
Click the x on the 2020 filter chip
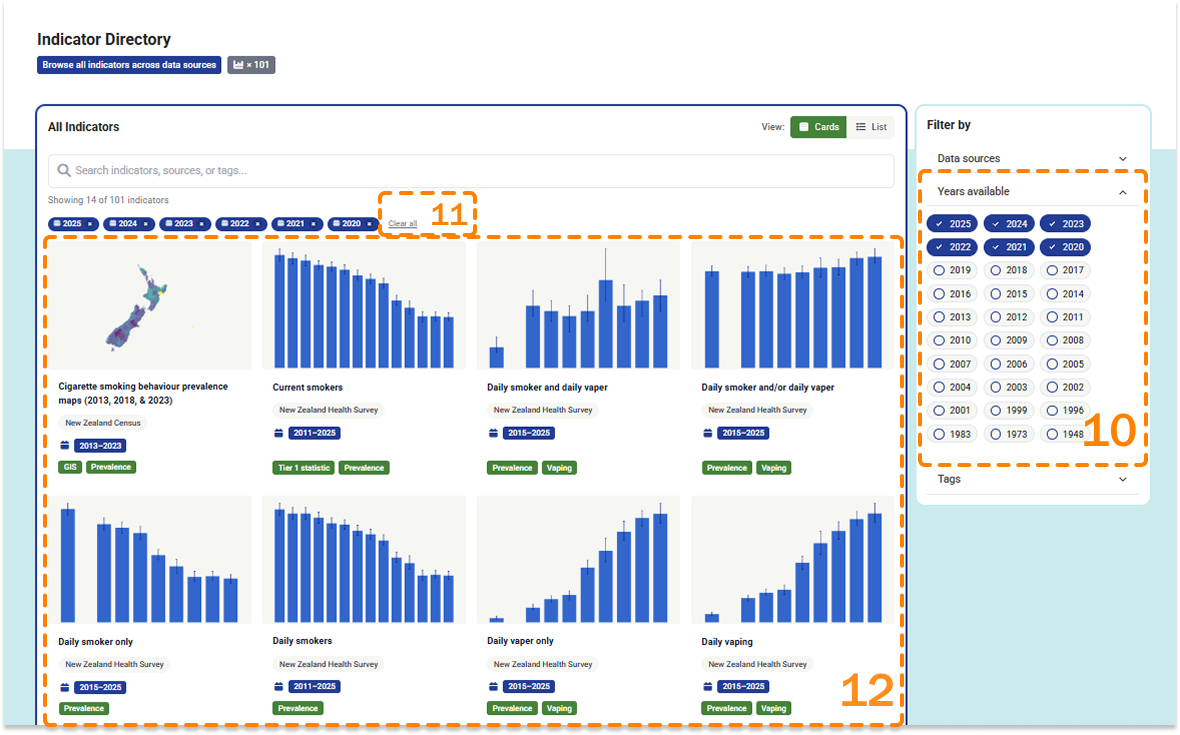tap(370, 224)
